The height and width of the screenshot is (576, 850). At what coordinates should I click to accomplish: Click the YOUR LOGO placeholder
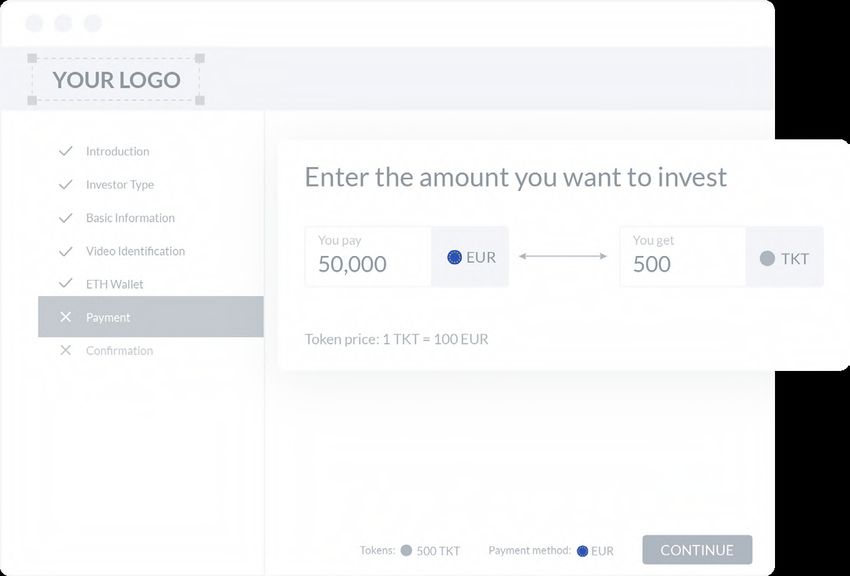point(116,80)
